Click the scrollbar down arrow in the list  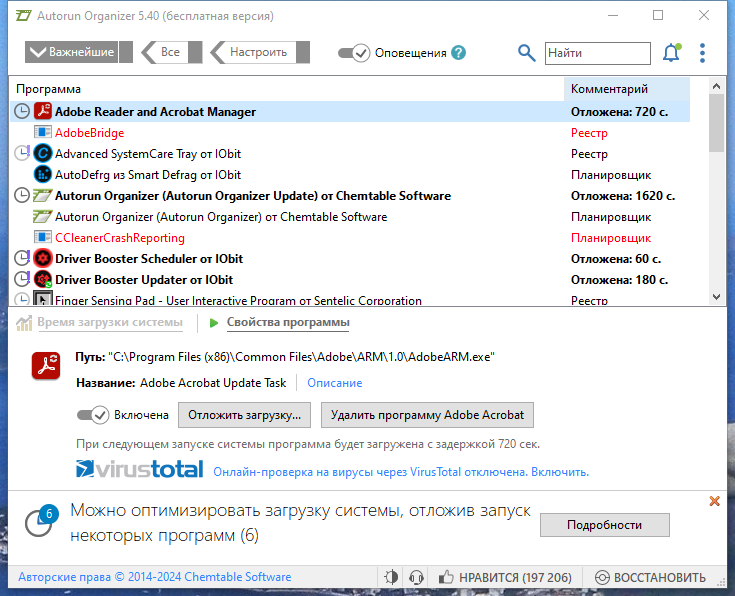[716, 296]
